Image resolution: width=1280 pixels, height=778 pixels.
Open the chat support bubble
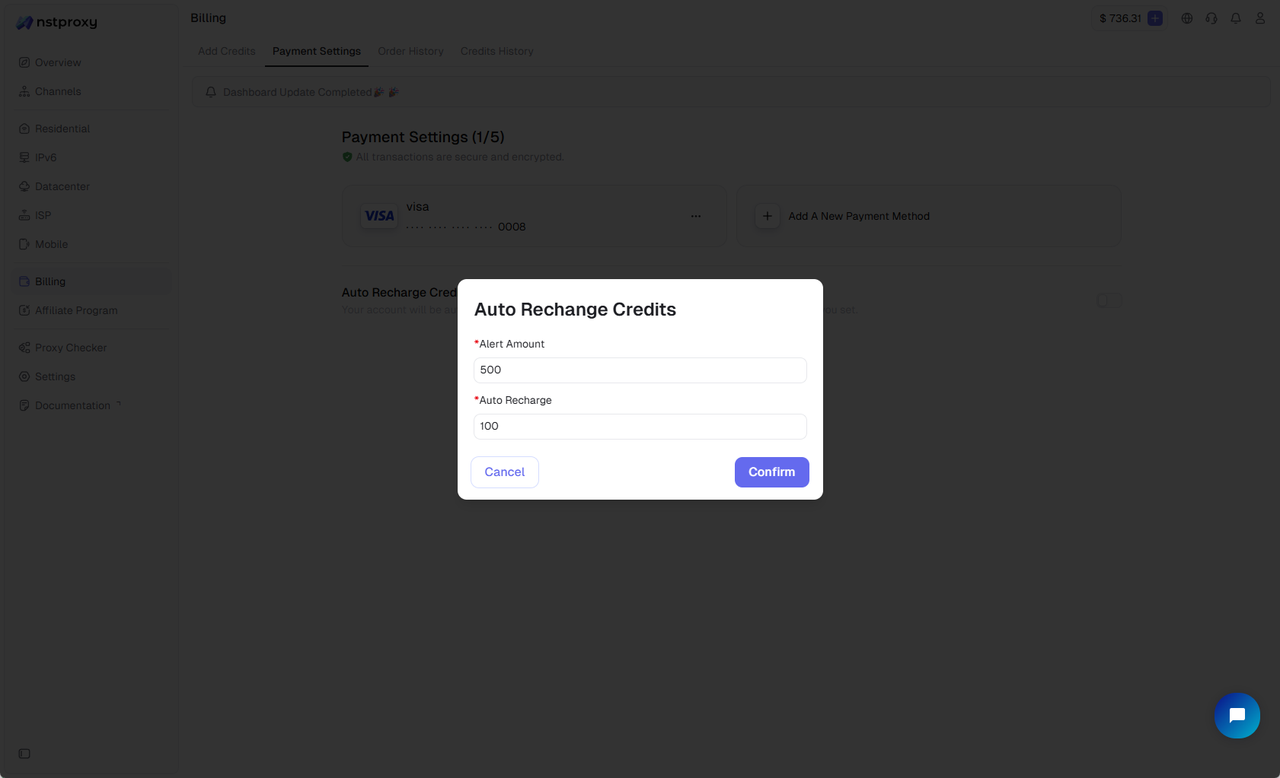click(x=1237, y=716)
